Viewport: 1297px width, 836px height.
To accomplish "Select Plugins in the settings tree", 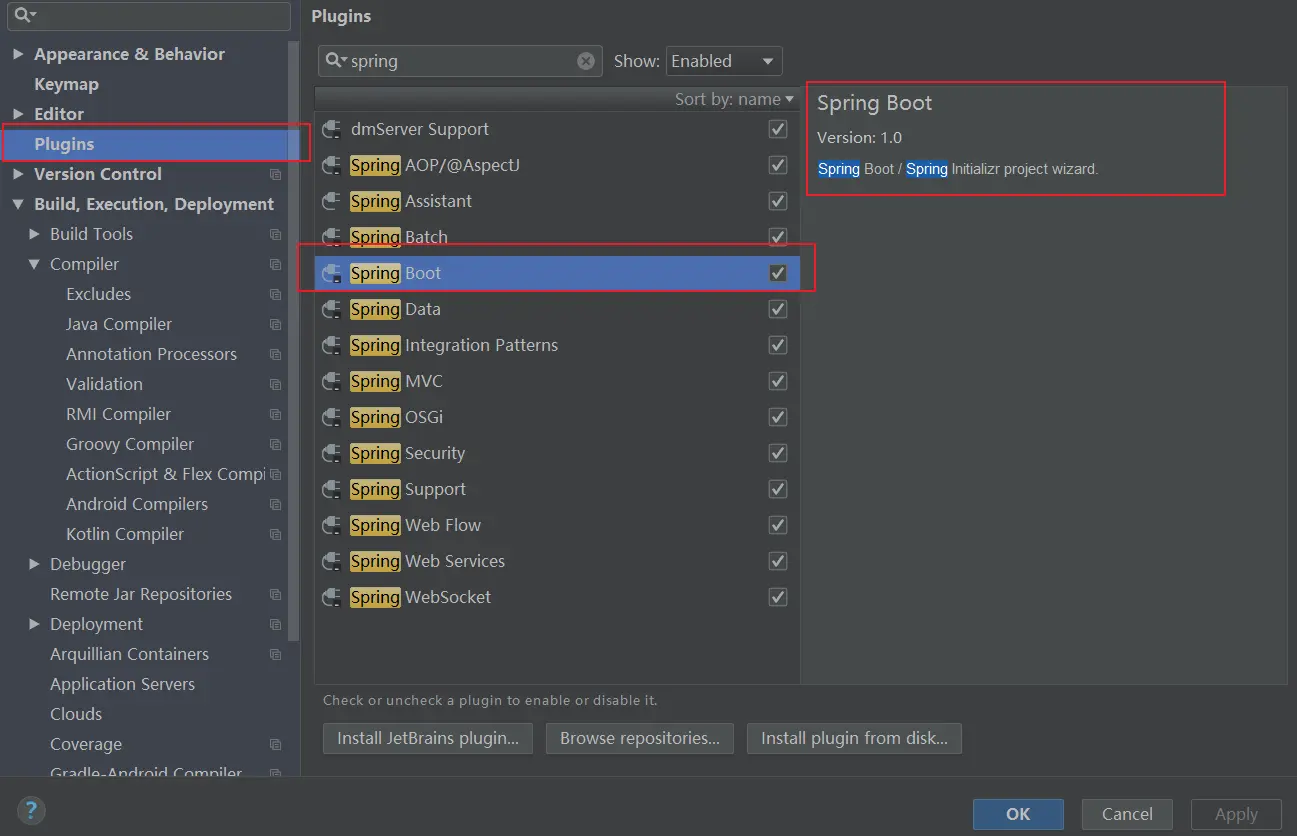I will (64, 144).
